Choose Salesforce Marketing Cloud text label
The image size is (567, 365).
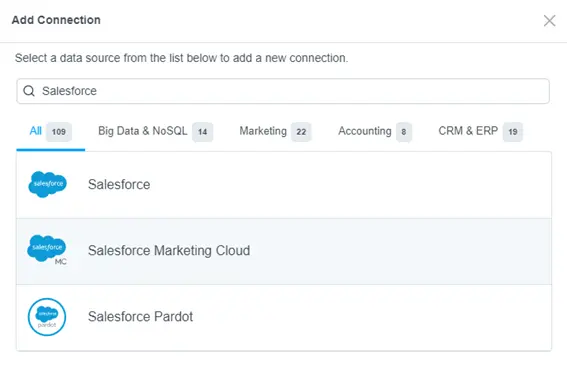(169, 250)
